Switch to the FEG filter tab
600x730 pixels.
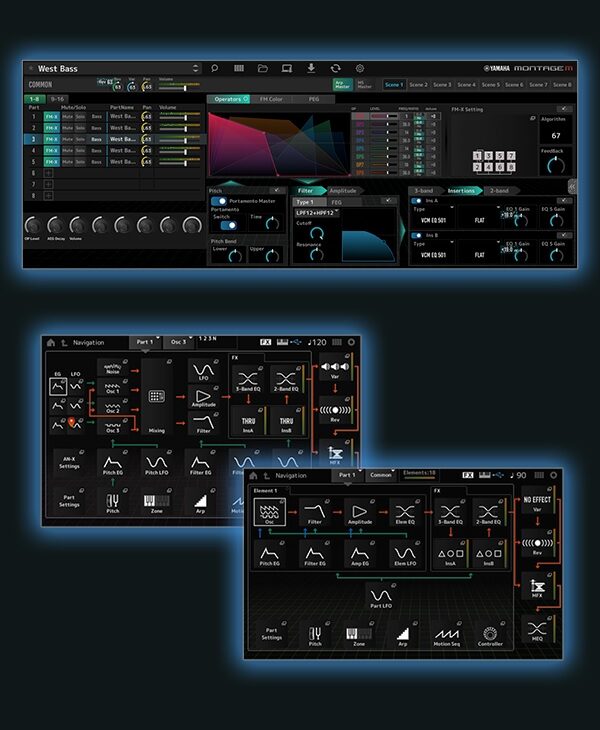337,203
